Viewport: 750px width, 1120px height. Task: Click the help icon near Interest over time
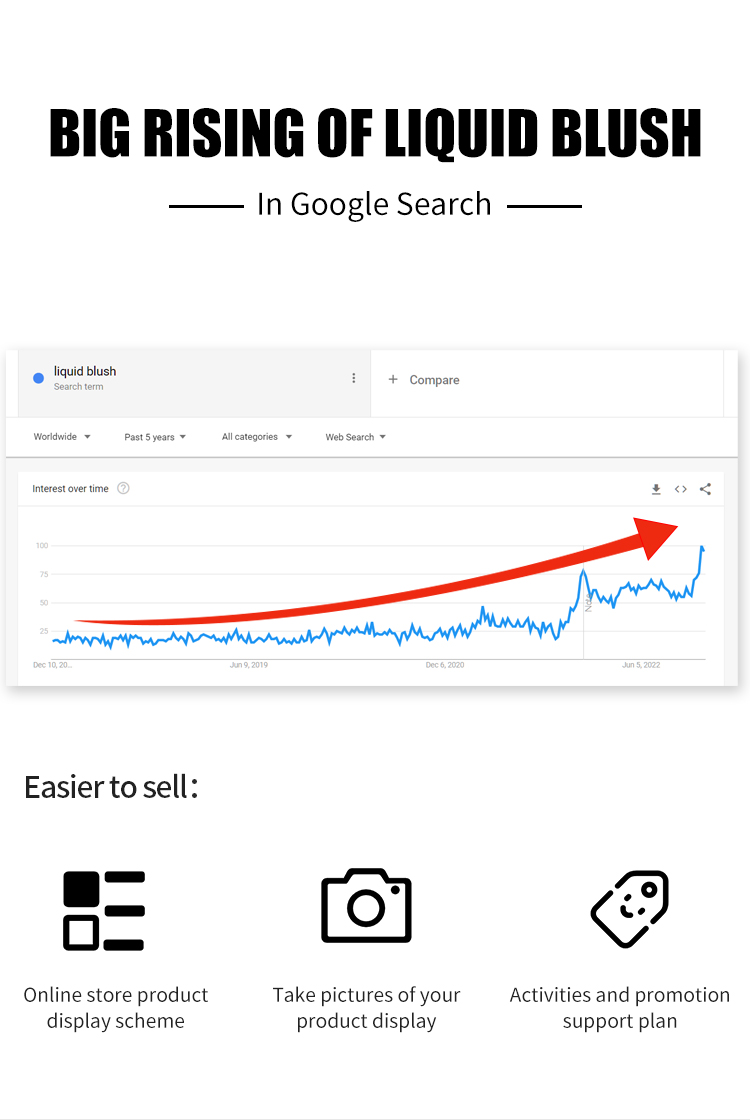[x=123, y=488]
